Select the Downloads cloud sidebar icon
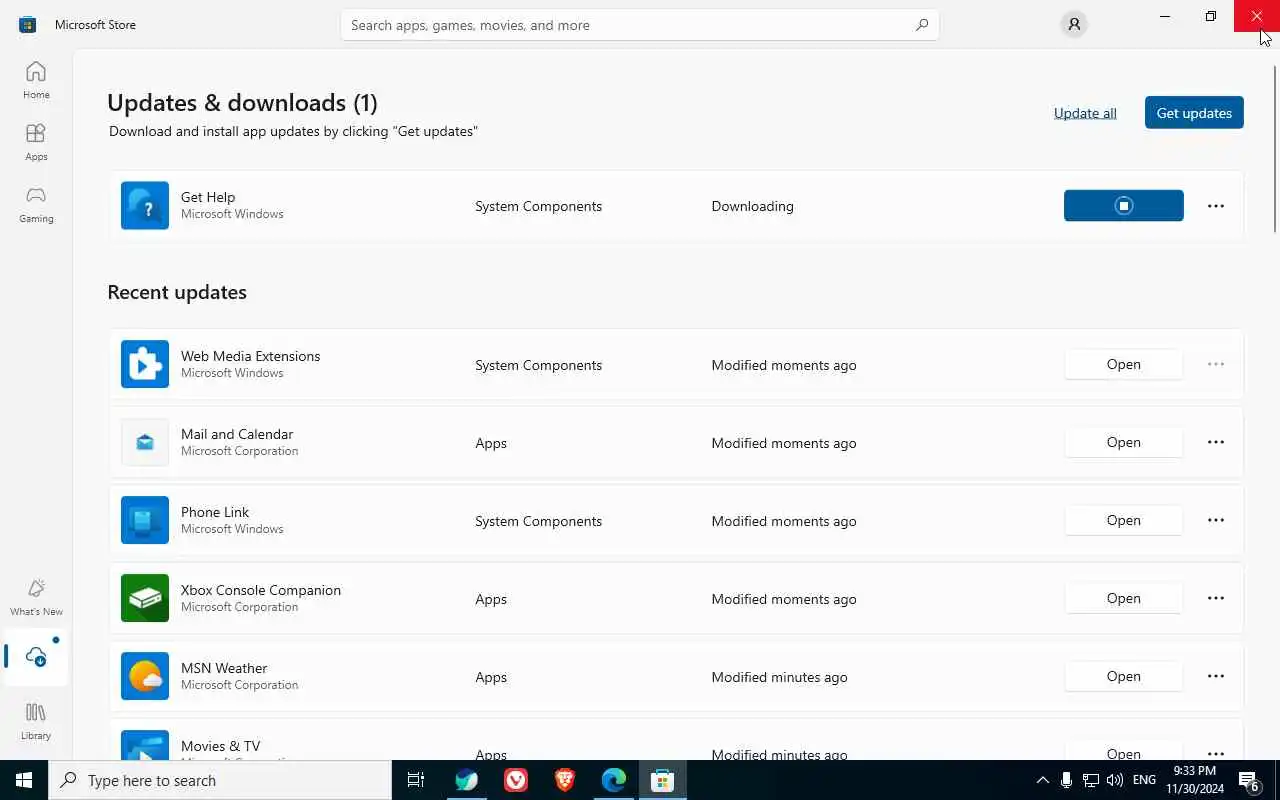 [36, 657]
